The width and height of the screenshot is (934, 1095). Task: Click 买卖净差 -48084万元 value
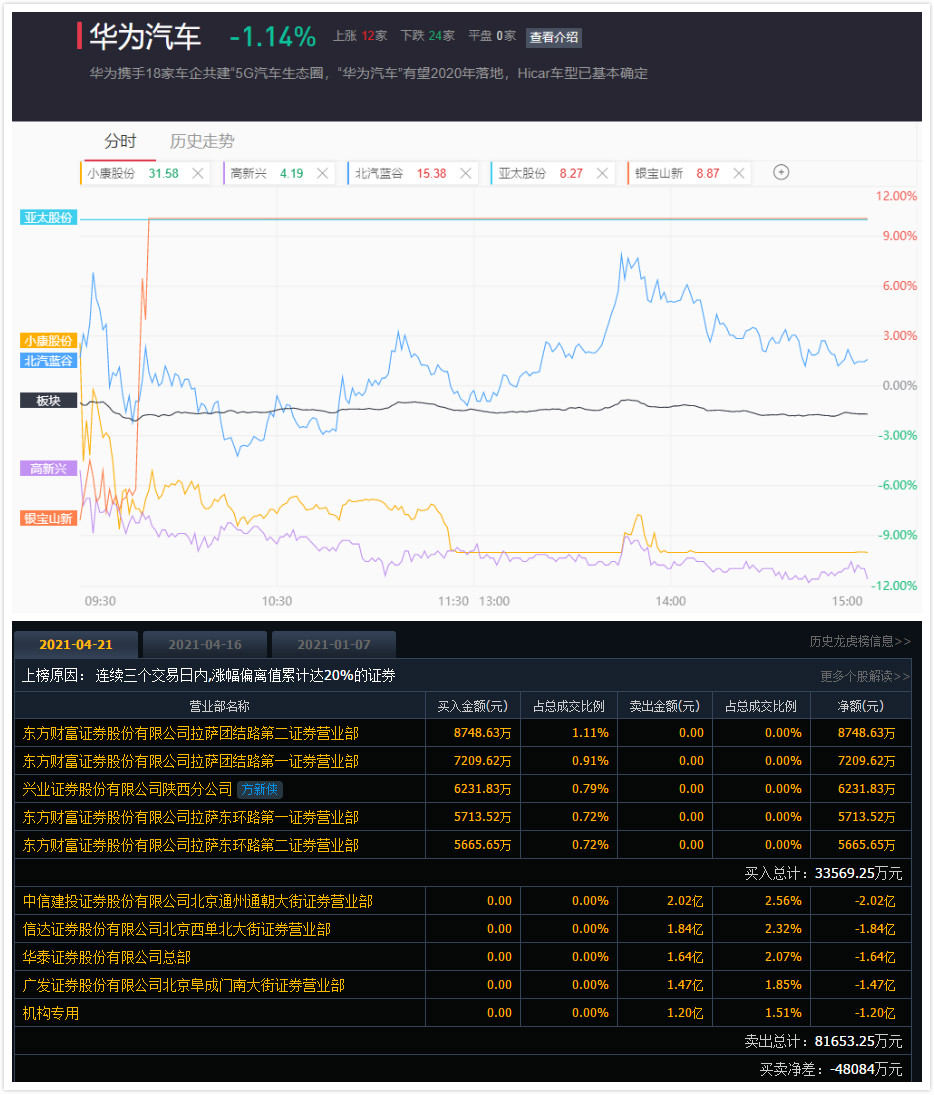(831, 1069)
